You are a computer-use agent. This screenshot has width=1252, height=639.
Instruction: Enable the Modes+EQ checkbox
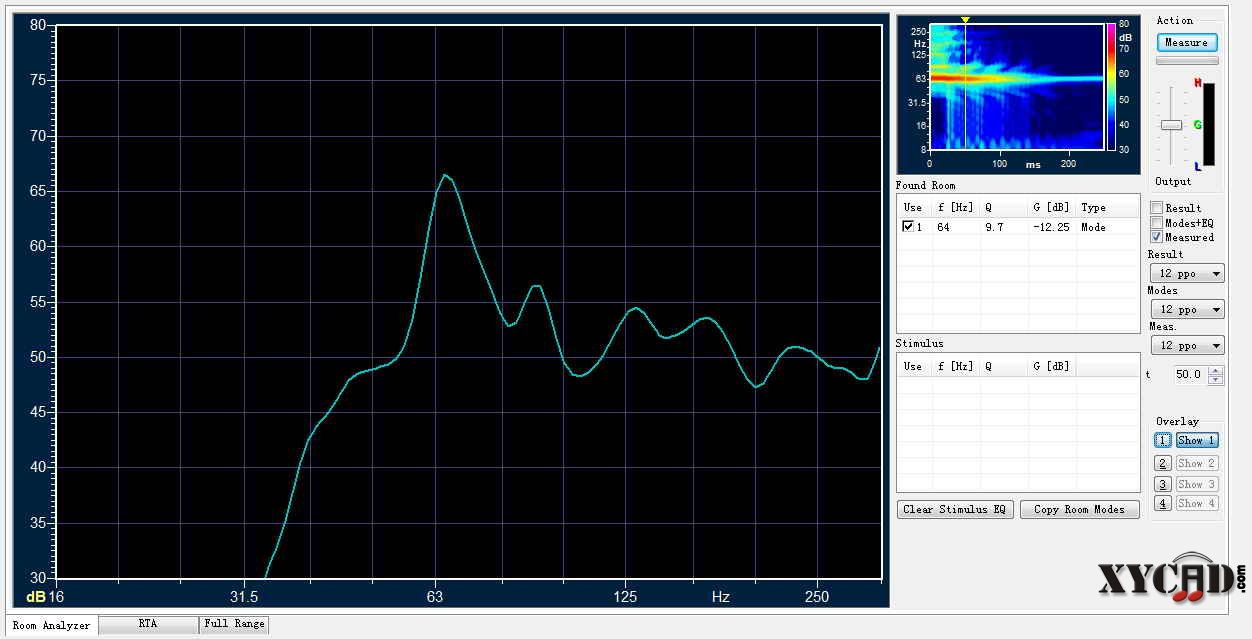(x=1157, y=223)
